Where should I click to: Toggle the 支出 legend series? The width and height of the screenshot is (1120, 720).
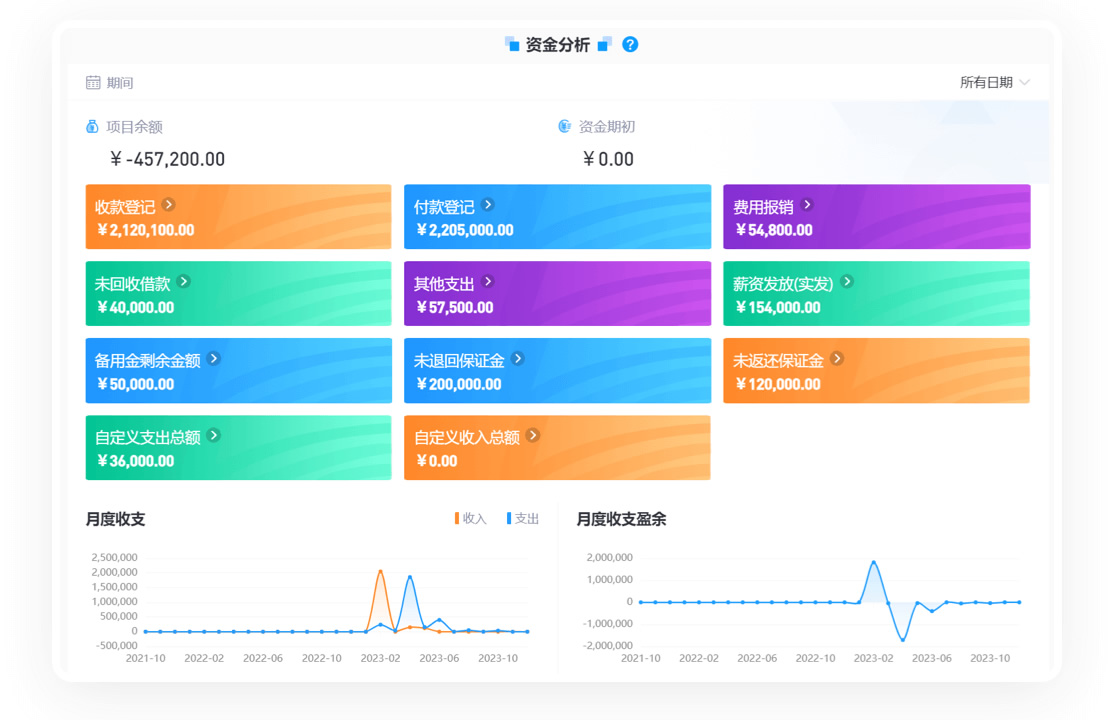(x=523, y=519)
